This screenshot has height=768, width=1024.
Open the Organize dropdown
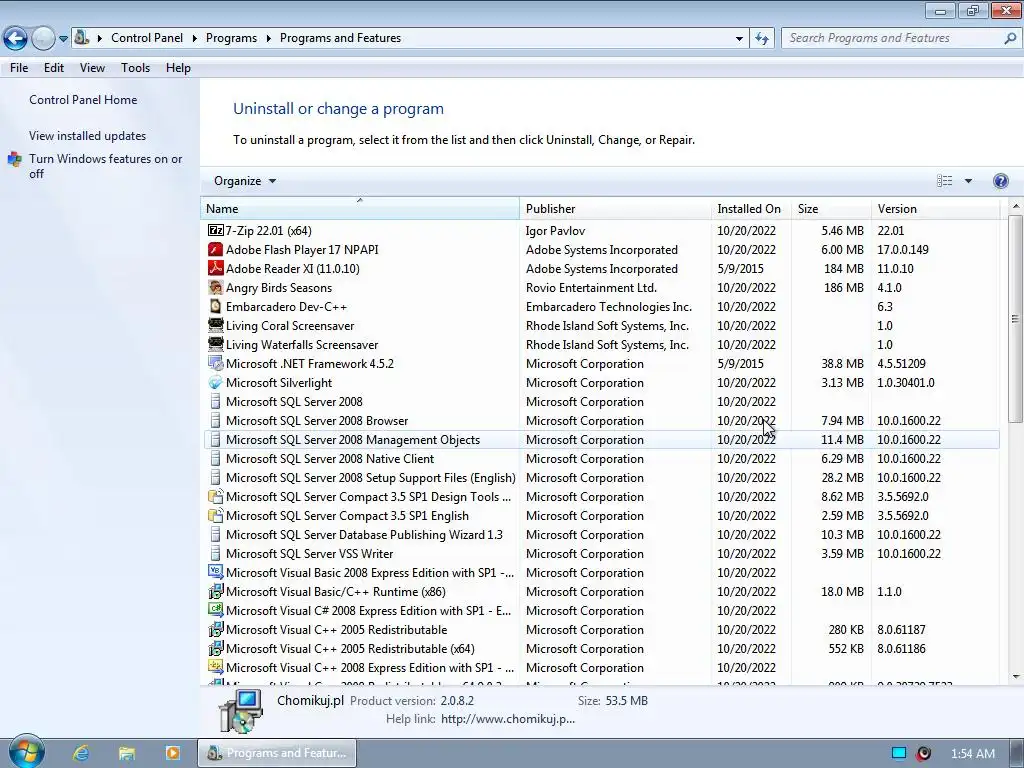[245, 181]
